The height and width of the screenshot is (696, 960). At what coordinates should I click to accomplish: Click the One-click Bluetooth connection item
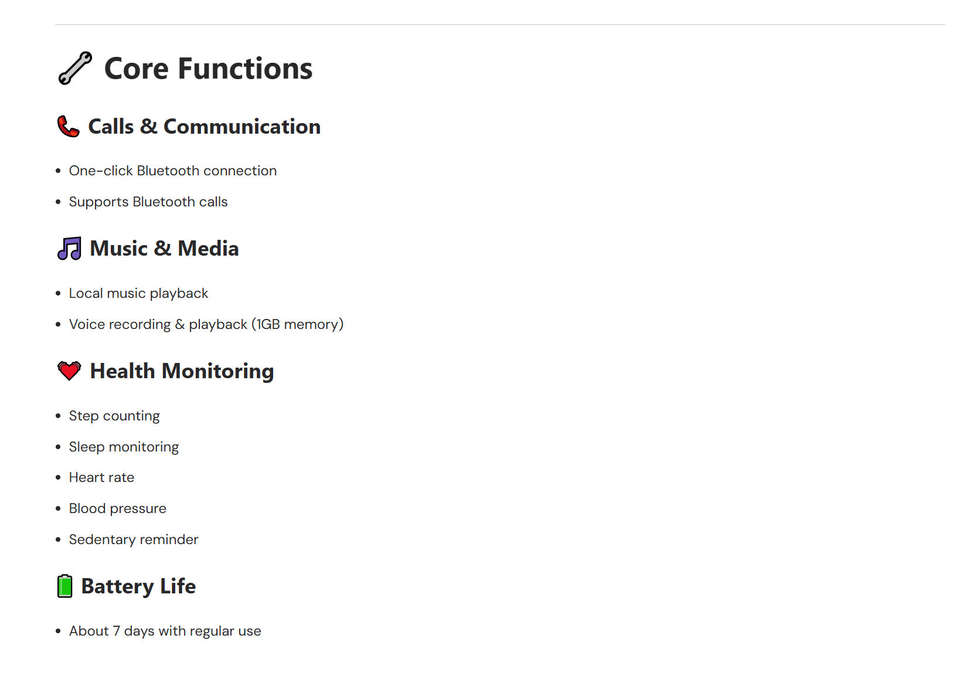(x=173, y=171)
